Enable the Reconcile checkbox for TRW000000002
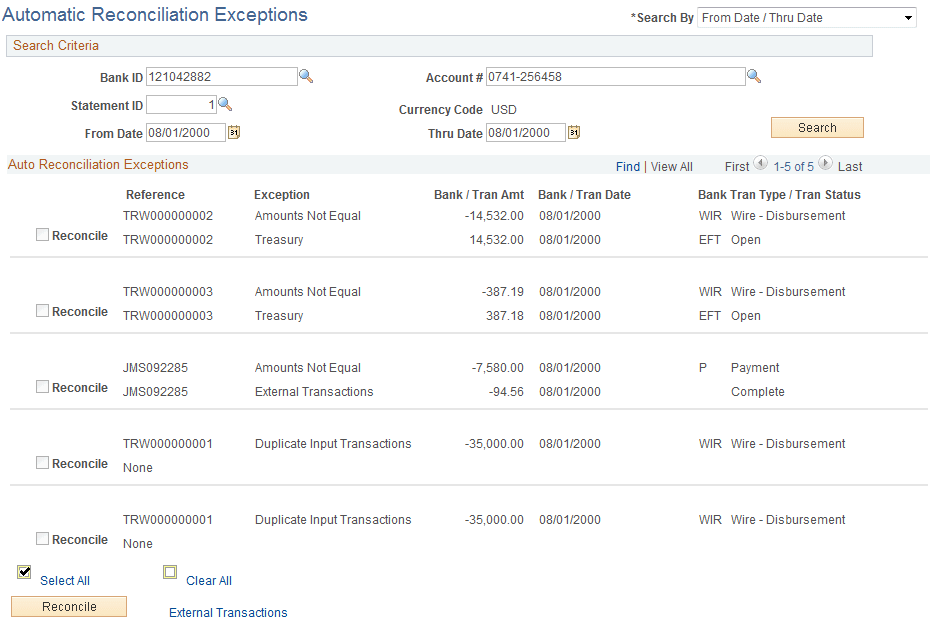Image resolution: width=933 pixels, height=621 pixels. (x=41, y=234)
